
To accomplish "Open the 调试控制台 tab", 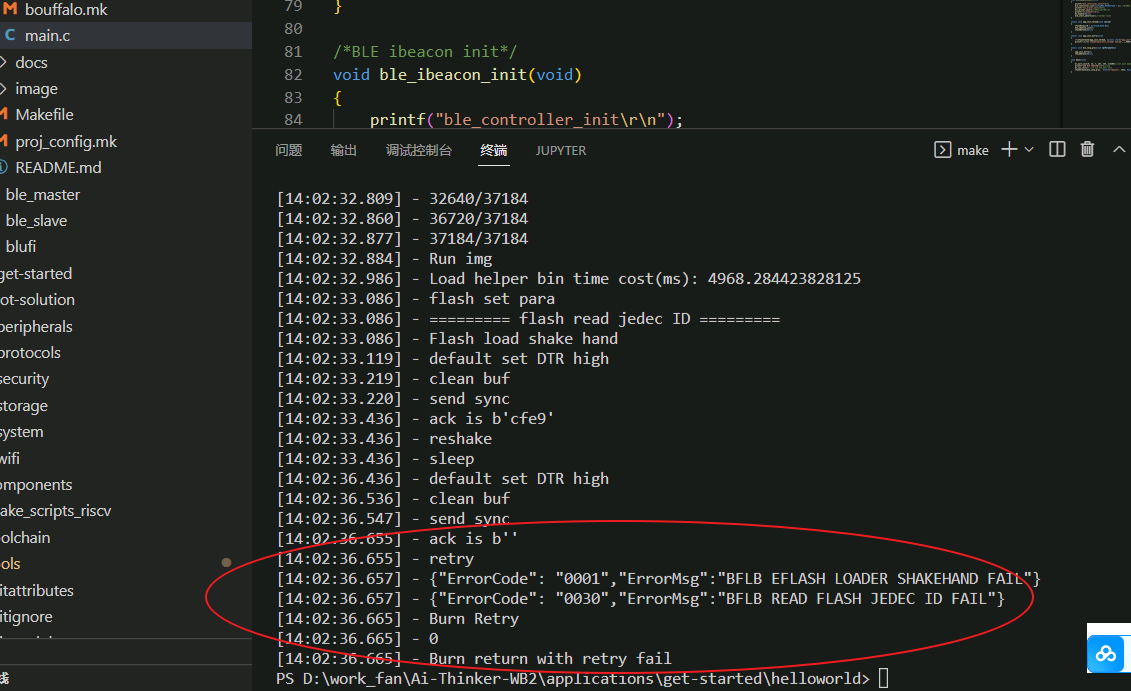I will [419, 150].
